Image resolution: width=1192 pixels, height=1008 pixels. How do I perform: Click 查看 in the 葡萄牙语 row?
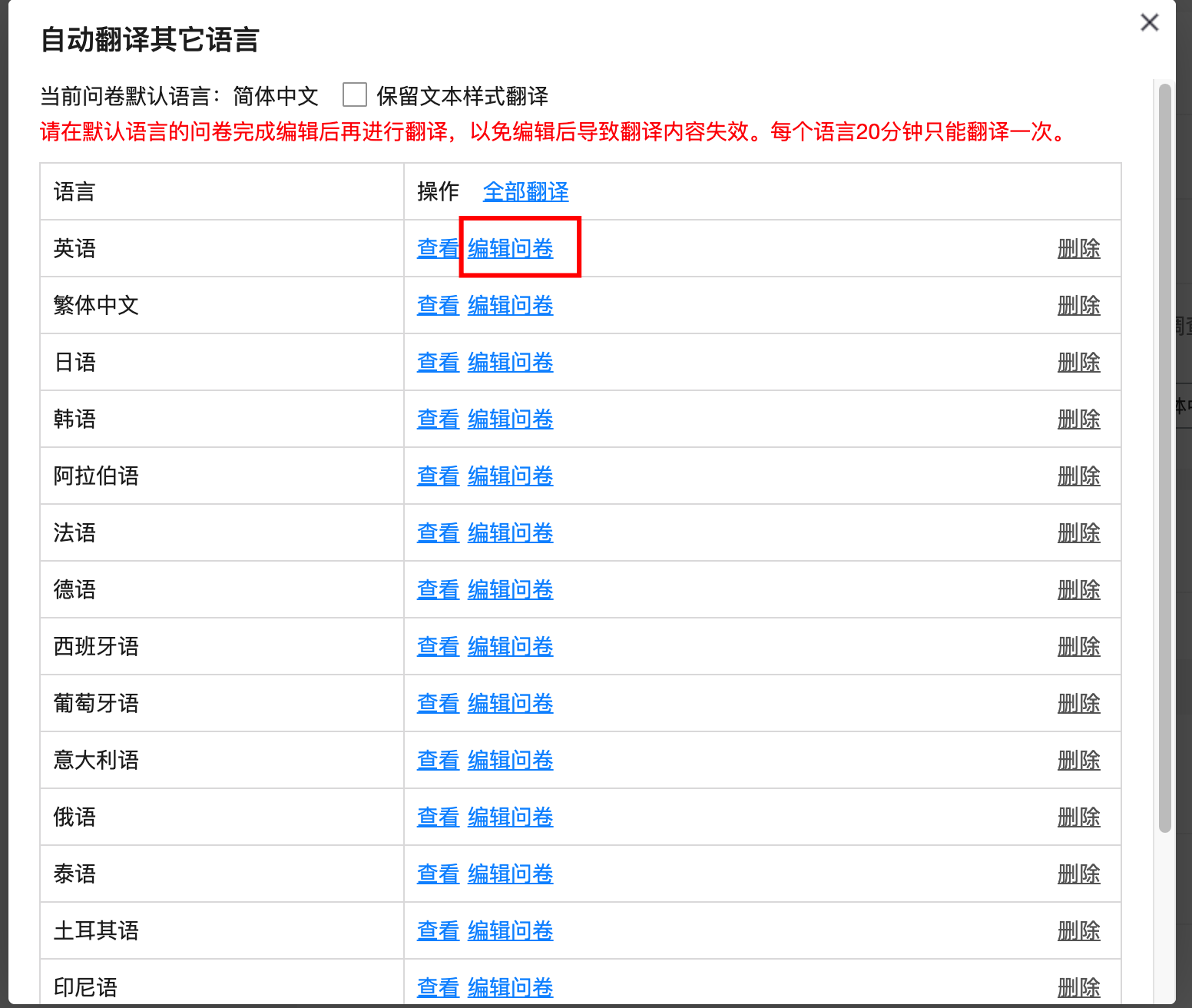click(x=438, y=703)
